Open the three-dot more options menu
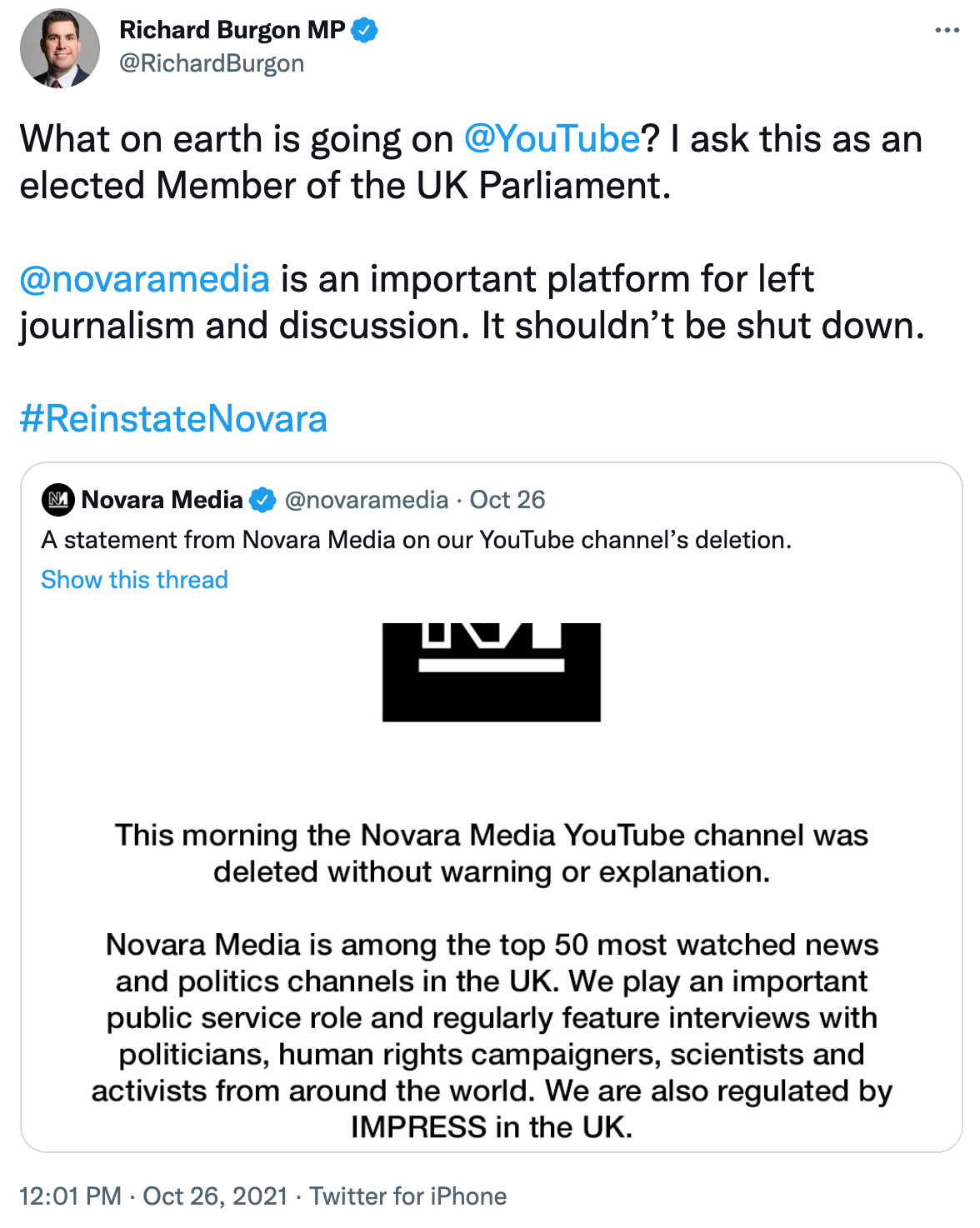The width and height of the screenshot is (980, 1228). click(947, 31)
